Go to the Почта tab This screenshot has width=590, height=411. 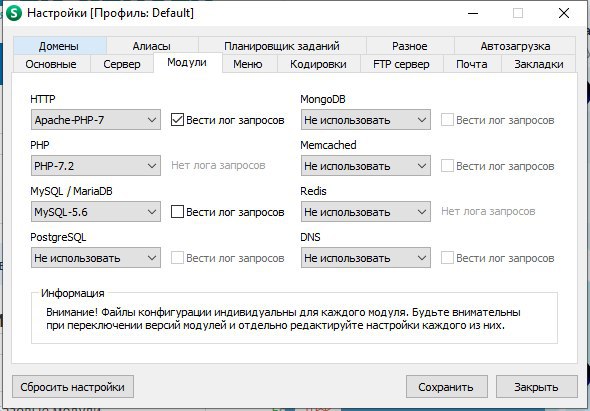[x=472, y=64]
